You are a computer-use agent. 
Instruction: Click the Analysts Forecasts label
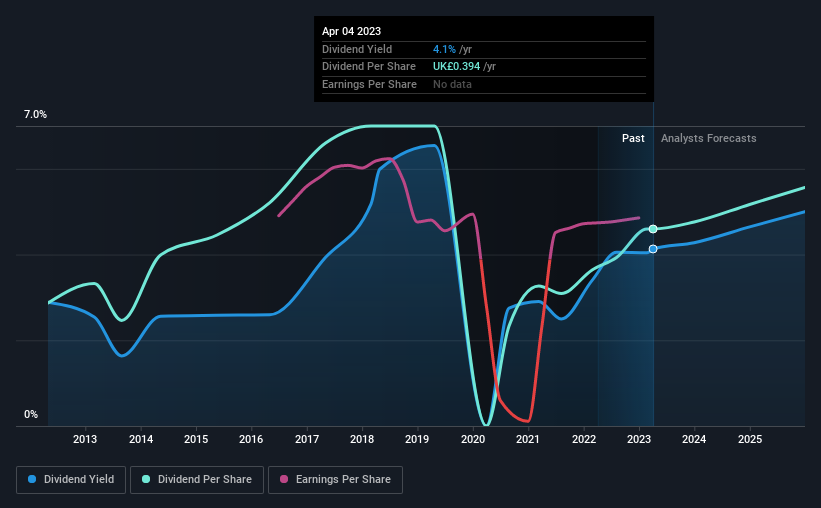(x=708, y=138)
